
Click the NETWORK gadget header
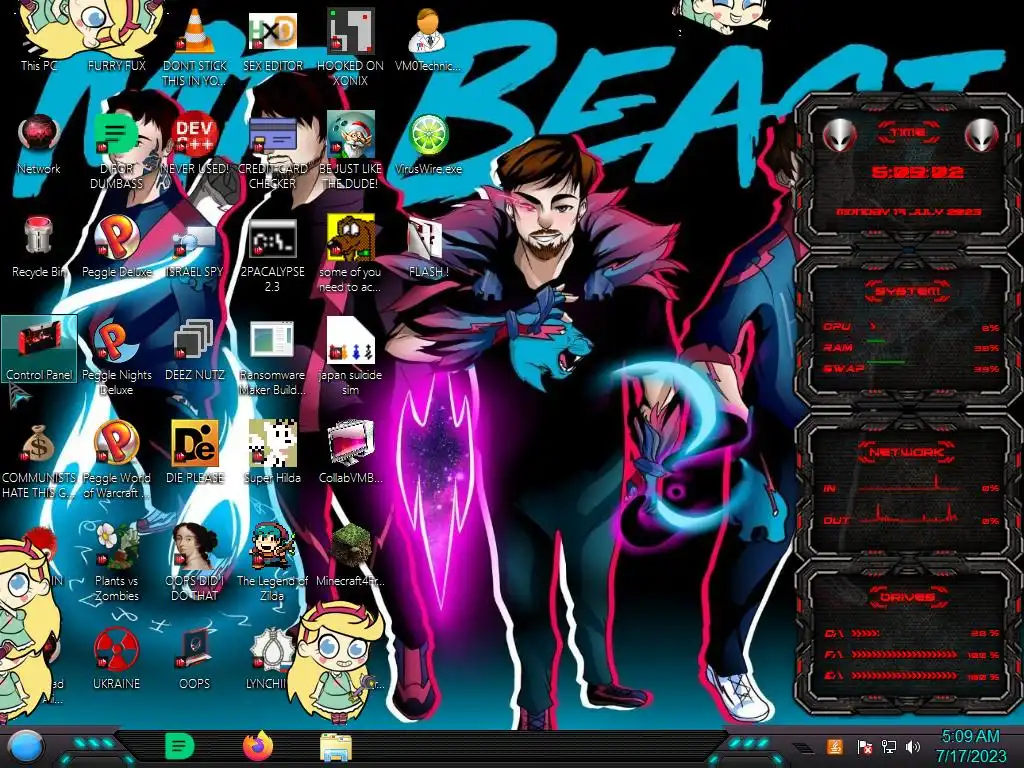[x=906, y=452]
